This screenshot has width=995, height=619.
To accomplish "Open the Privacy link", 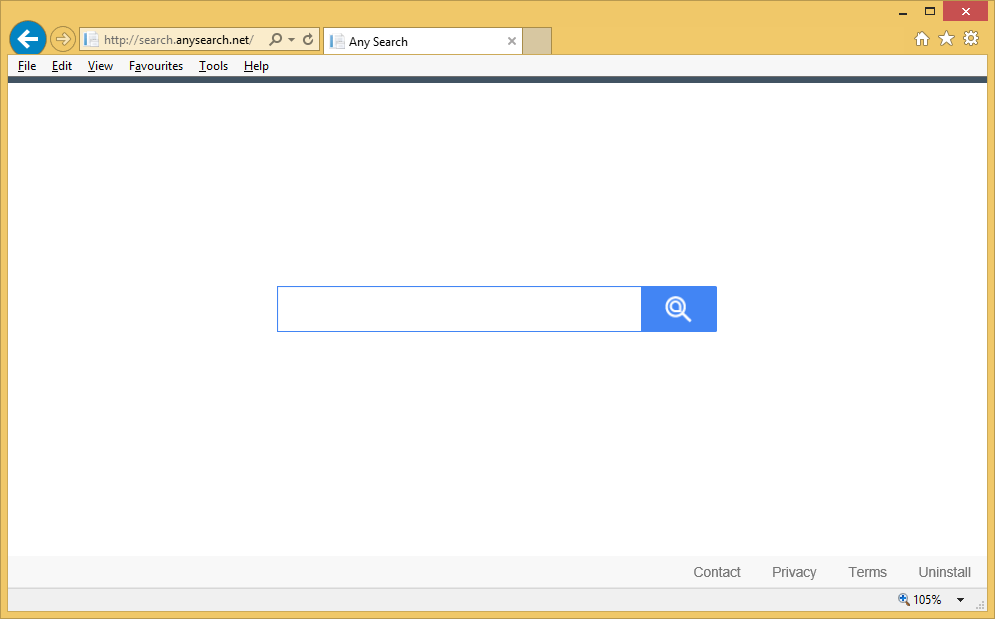I will coord(794,572).
